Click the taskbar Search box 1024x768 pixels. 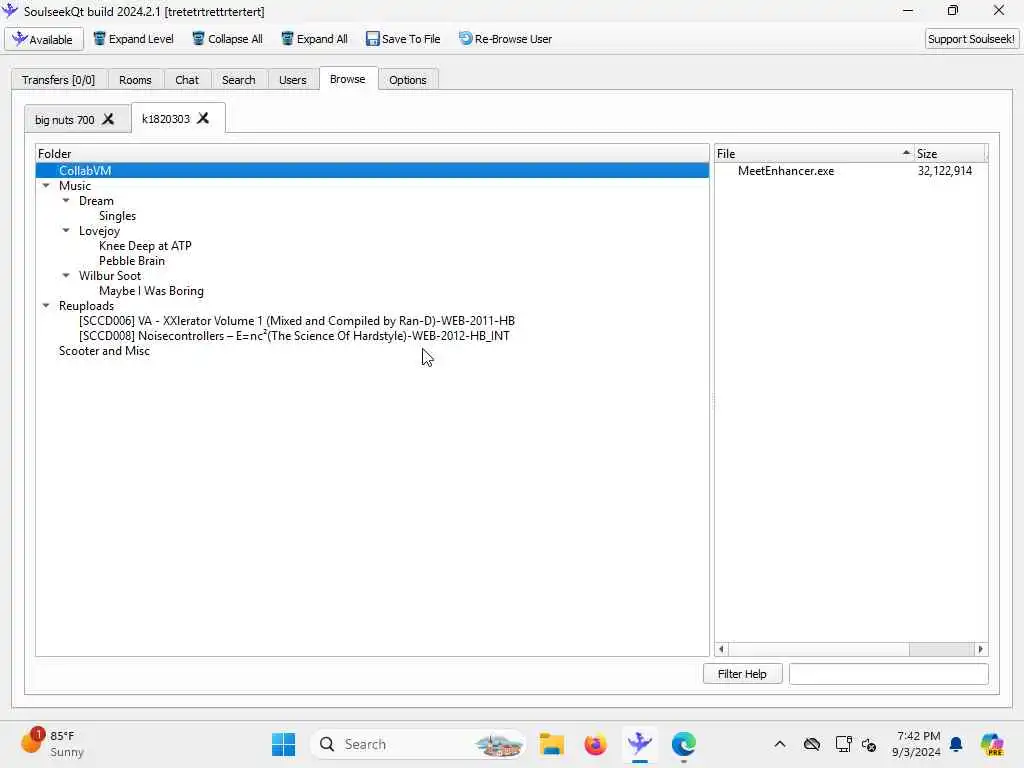tap(418, 744)
